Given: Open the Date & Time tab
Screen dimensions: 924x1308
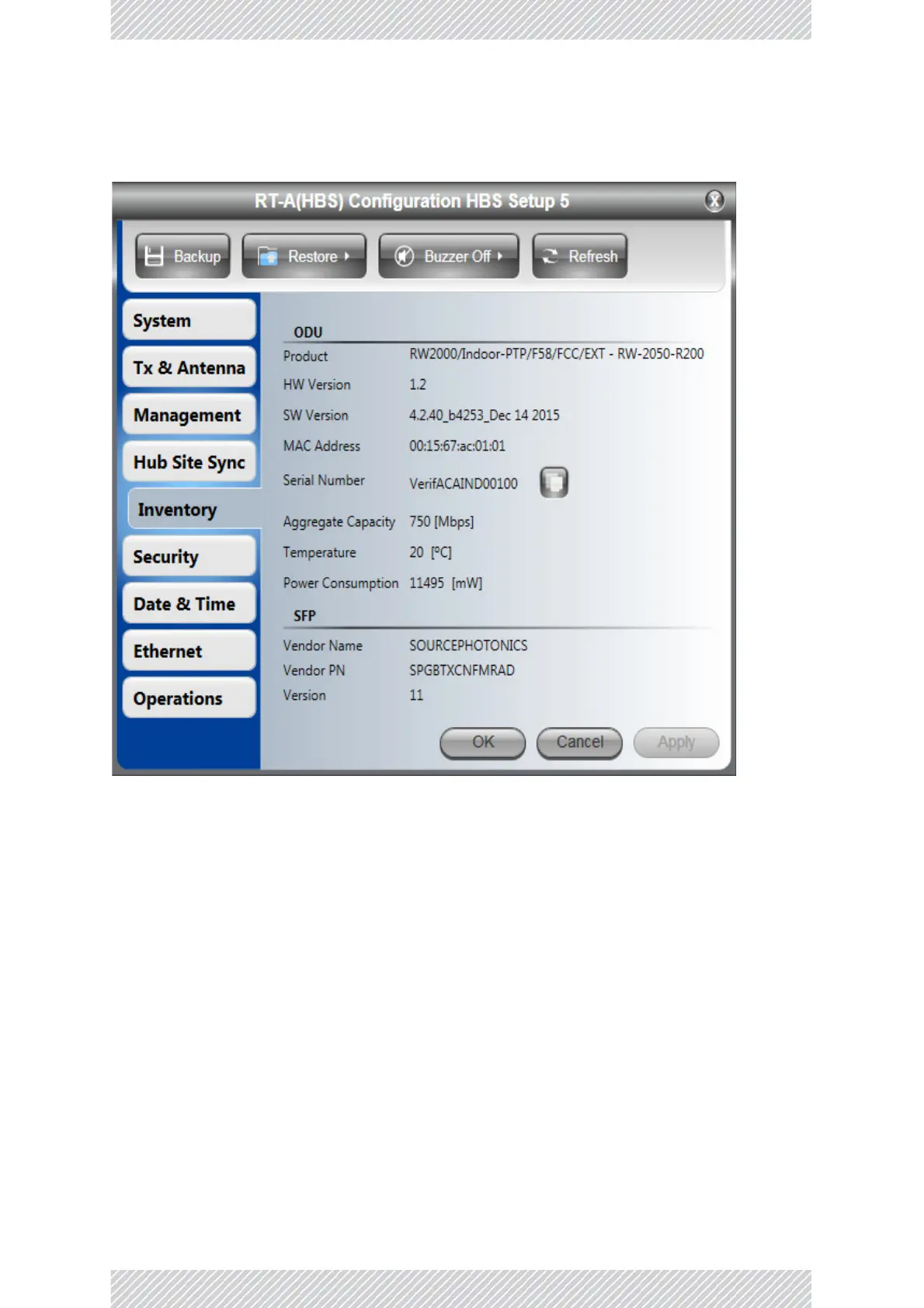Looking at the screenshot, I should click(x=189, y=604).
